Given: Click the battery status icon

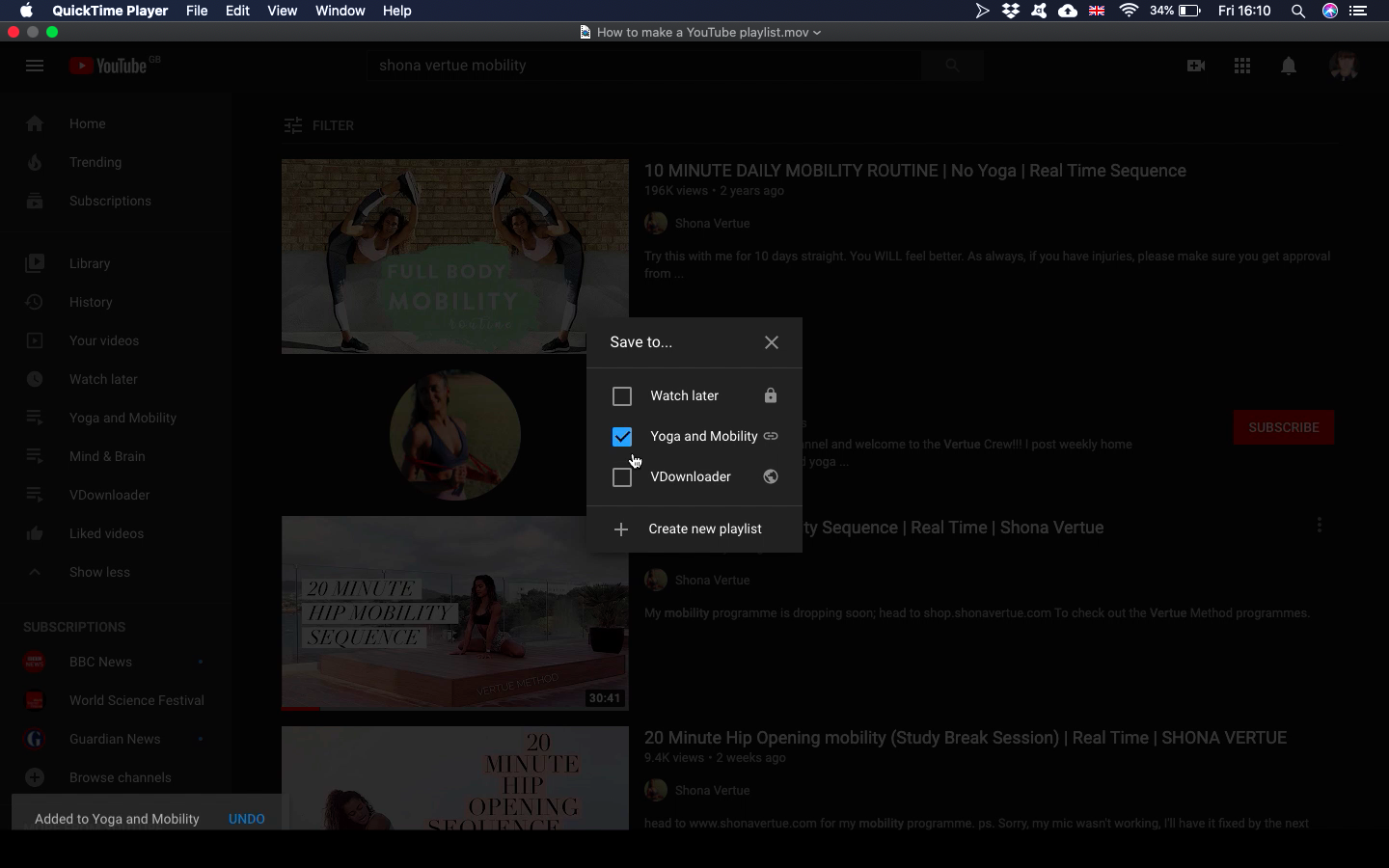Looking at the screenshot, I should click(x=1189, y=11).
